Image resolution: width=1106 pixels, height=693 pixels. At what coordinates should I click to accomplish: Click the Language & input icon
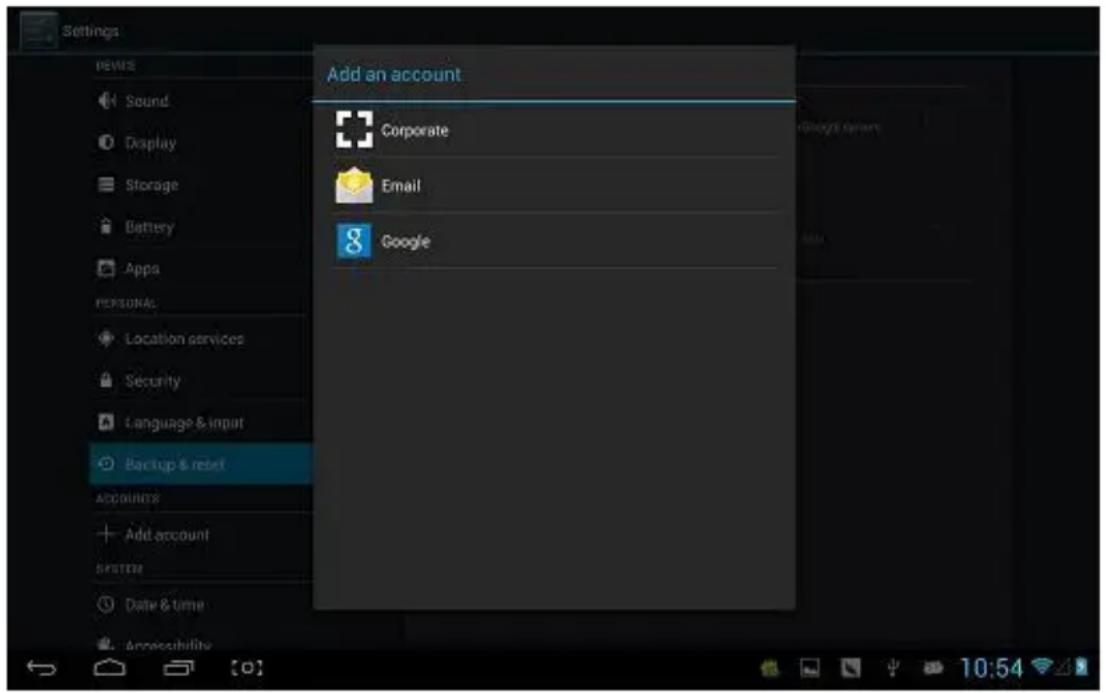[x=106, y=422]
